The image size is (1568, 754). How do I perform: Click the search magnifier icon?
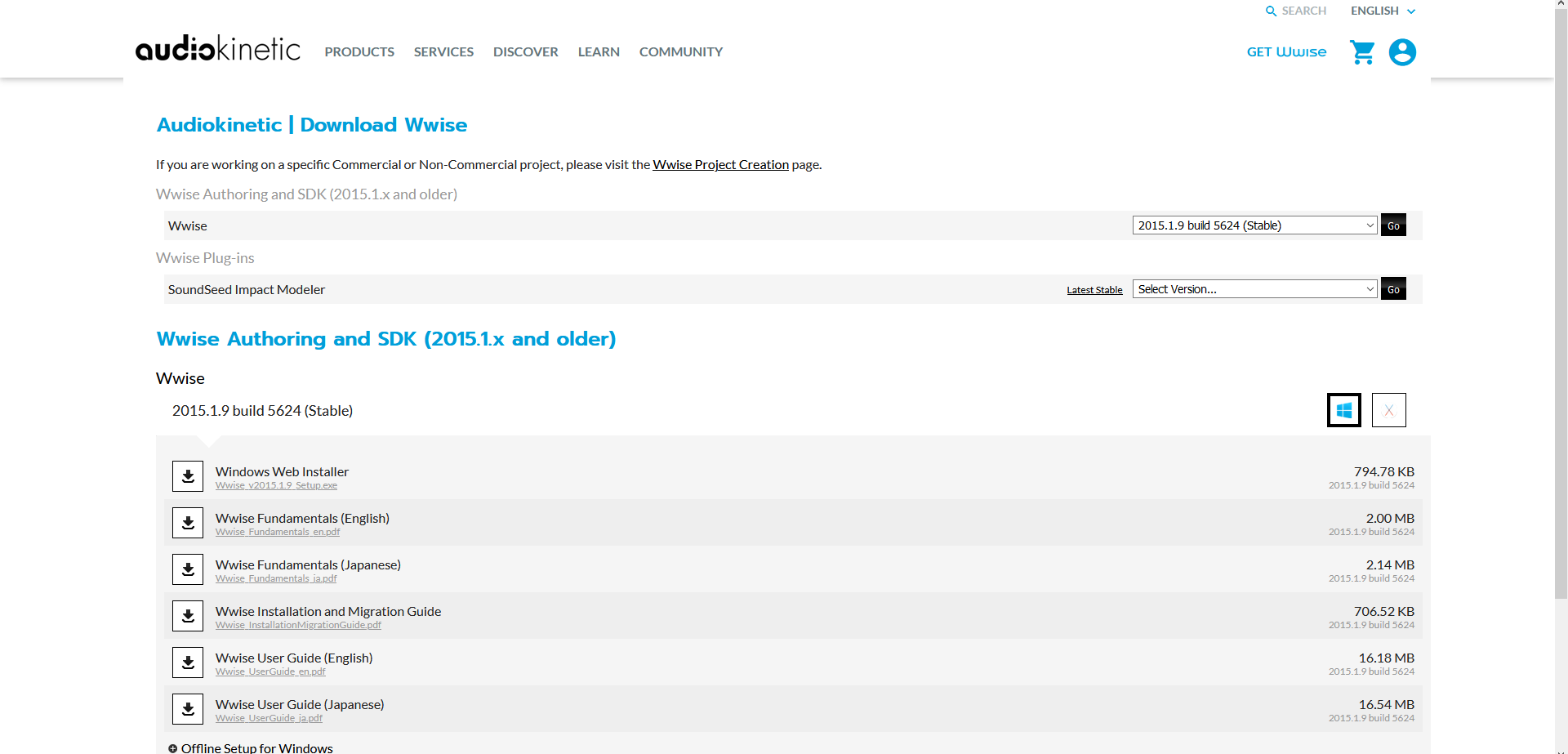1271,11
